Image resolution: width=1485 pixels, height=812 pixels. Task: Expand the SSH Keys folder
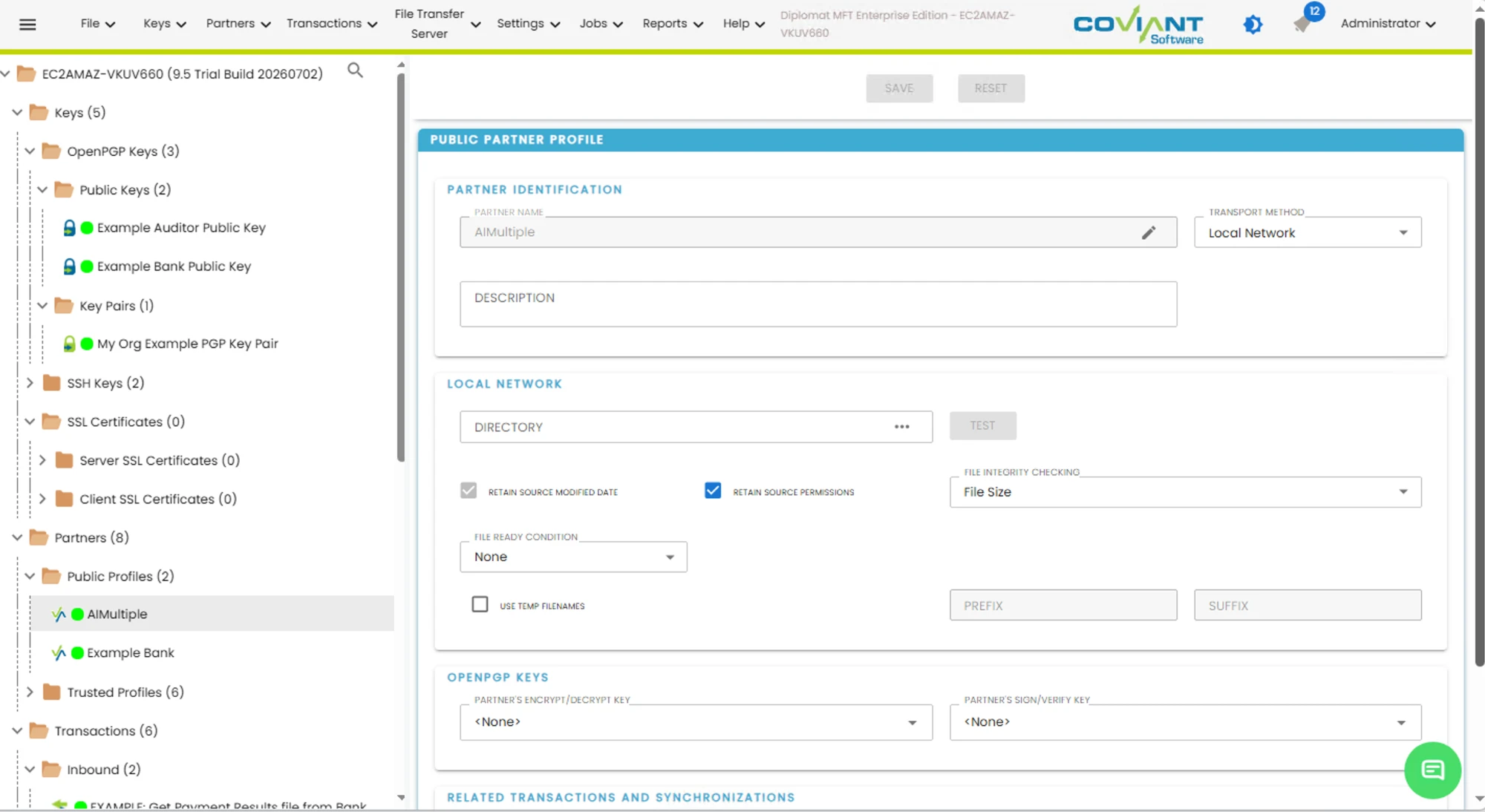(x=30, y=383)
